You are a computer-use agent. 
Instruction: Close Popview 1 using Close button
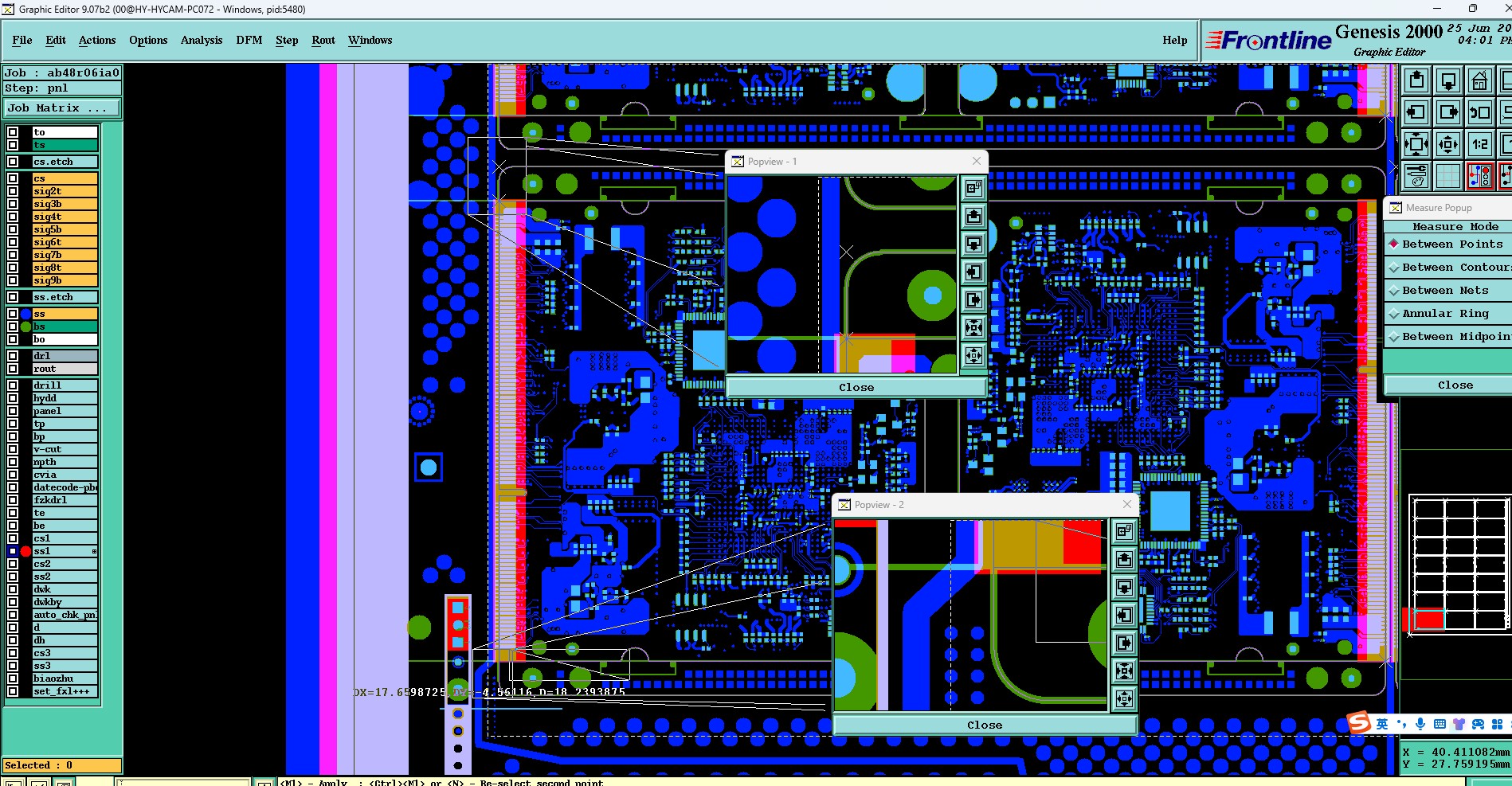[x=856, y=388]
